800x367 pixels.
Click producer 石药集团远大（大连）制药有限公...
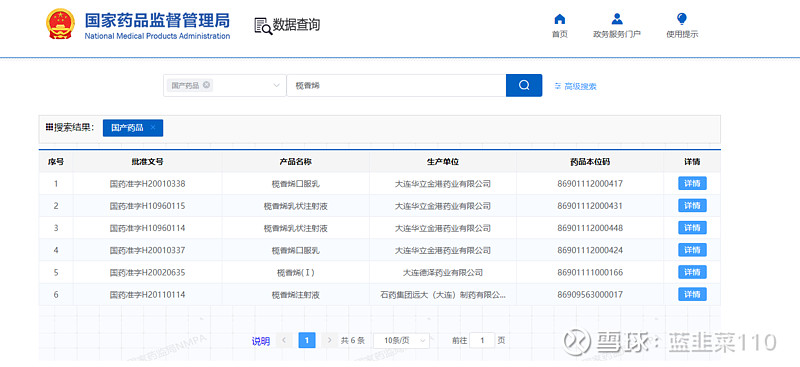[443, 295]
